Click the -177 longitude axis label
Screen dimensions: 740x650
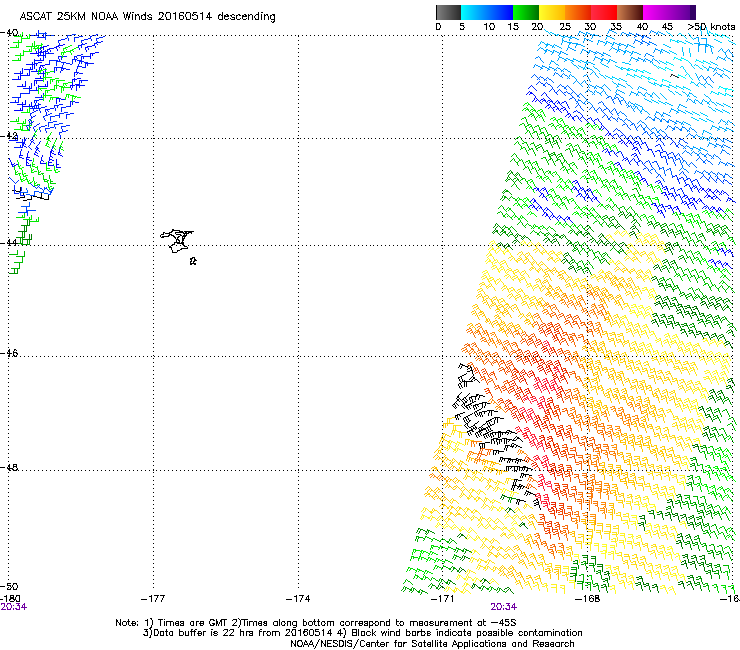click(153, 599)
